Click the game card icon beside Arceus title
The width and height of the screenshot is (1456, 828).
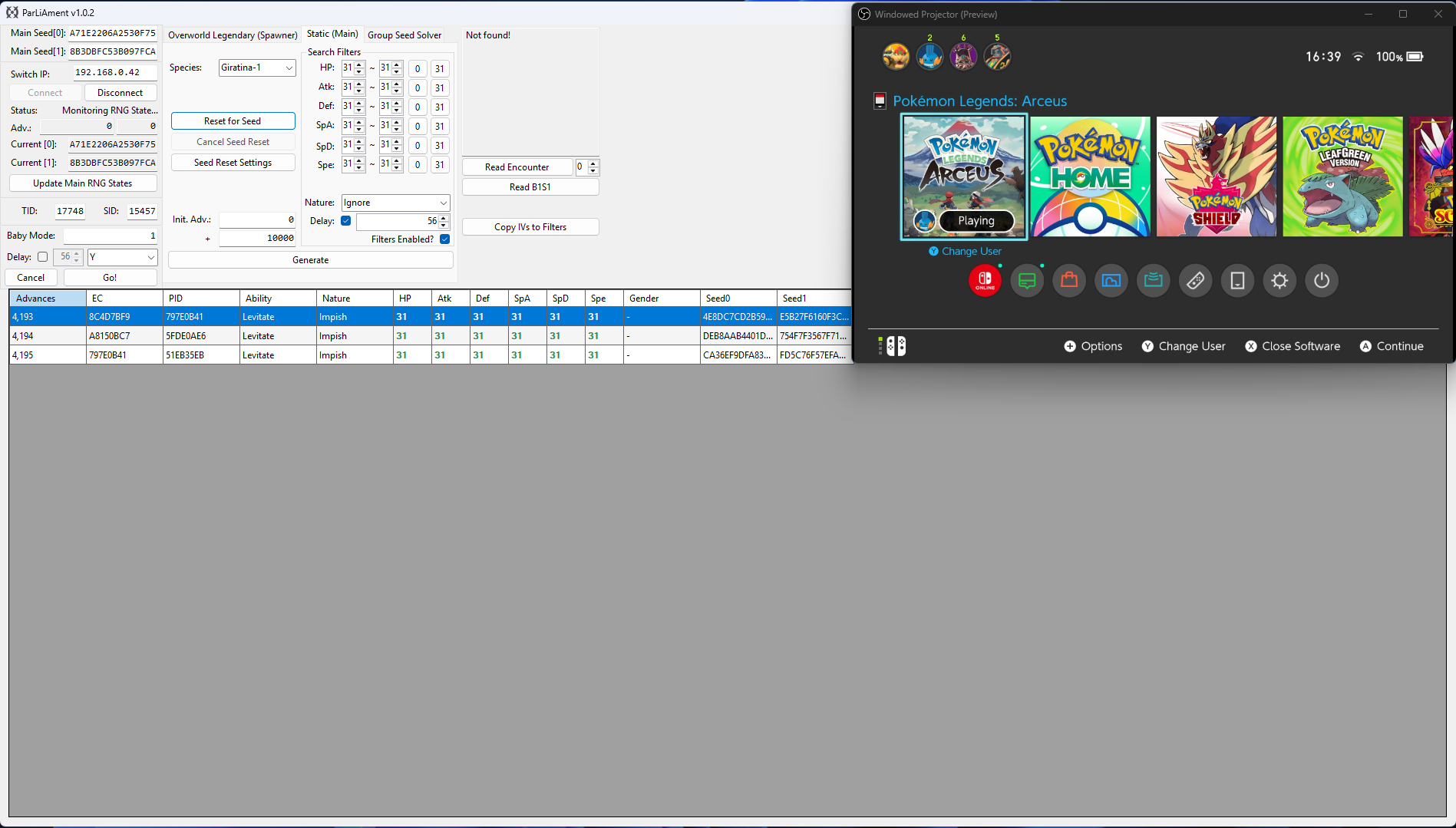tap(880, 101)
